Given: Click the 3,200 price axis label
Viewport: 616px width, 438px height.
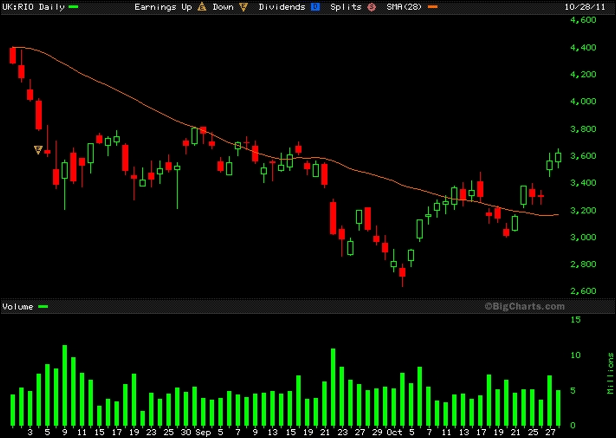Looking at the screenshot, I should (x=583, y=210).
